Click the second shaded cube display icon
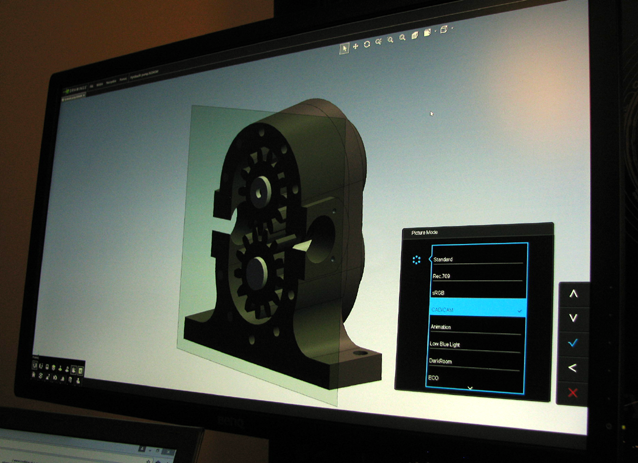Image resolution: width=638 pixels, height=463 pixels. [427, 33]
